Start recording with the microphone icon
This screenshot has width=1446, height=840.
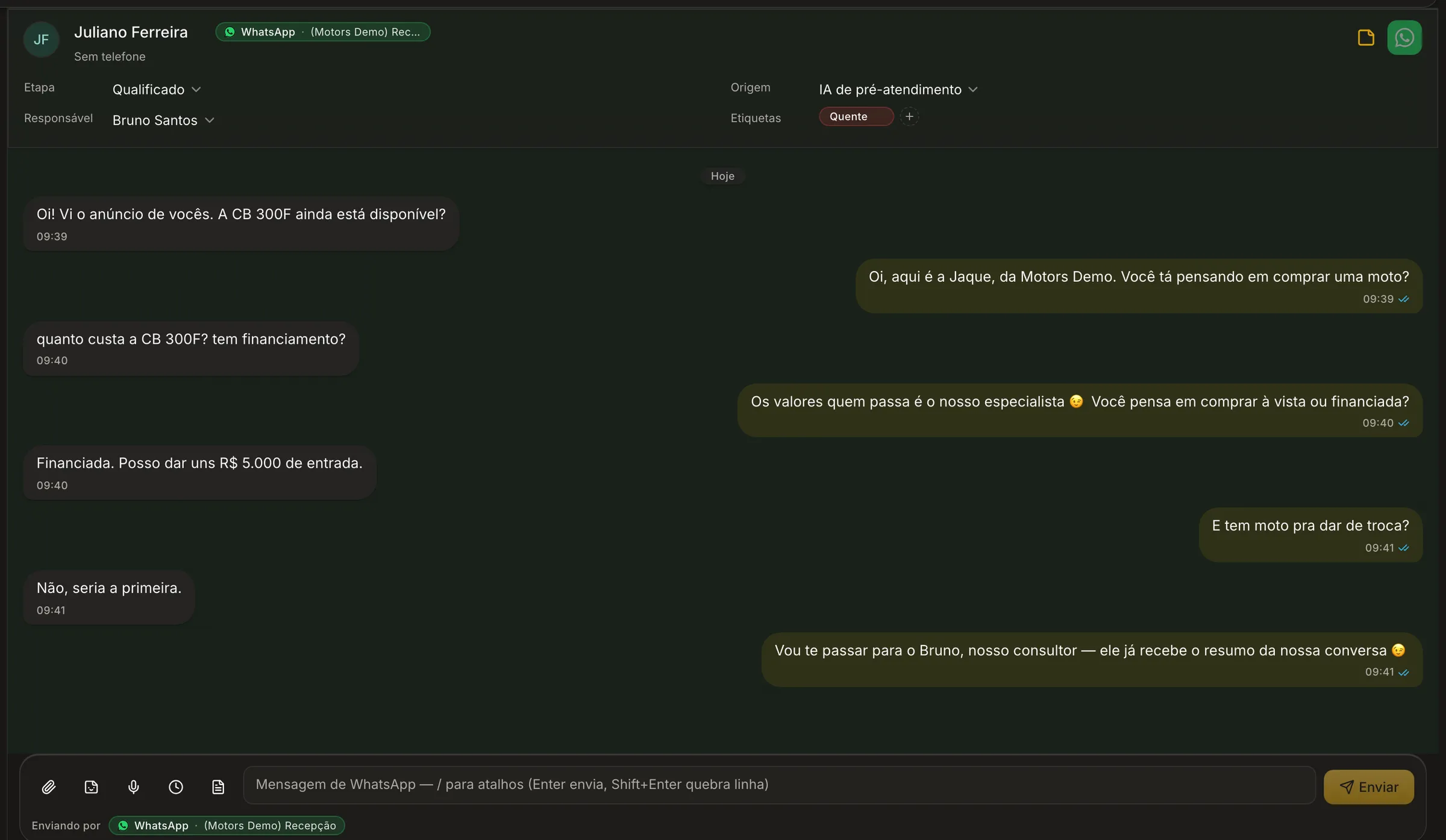134,786
